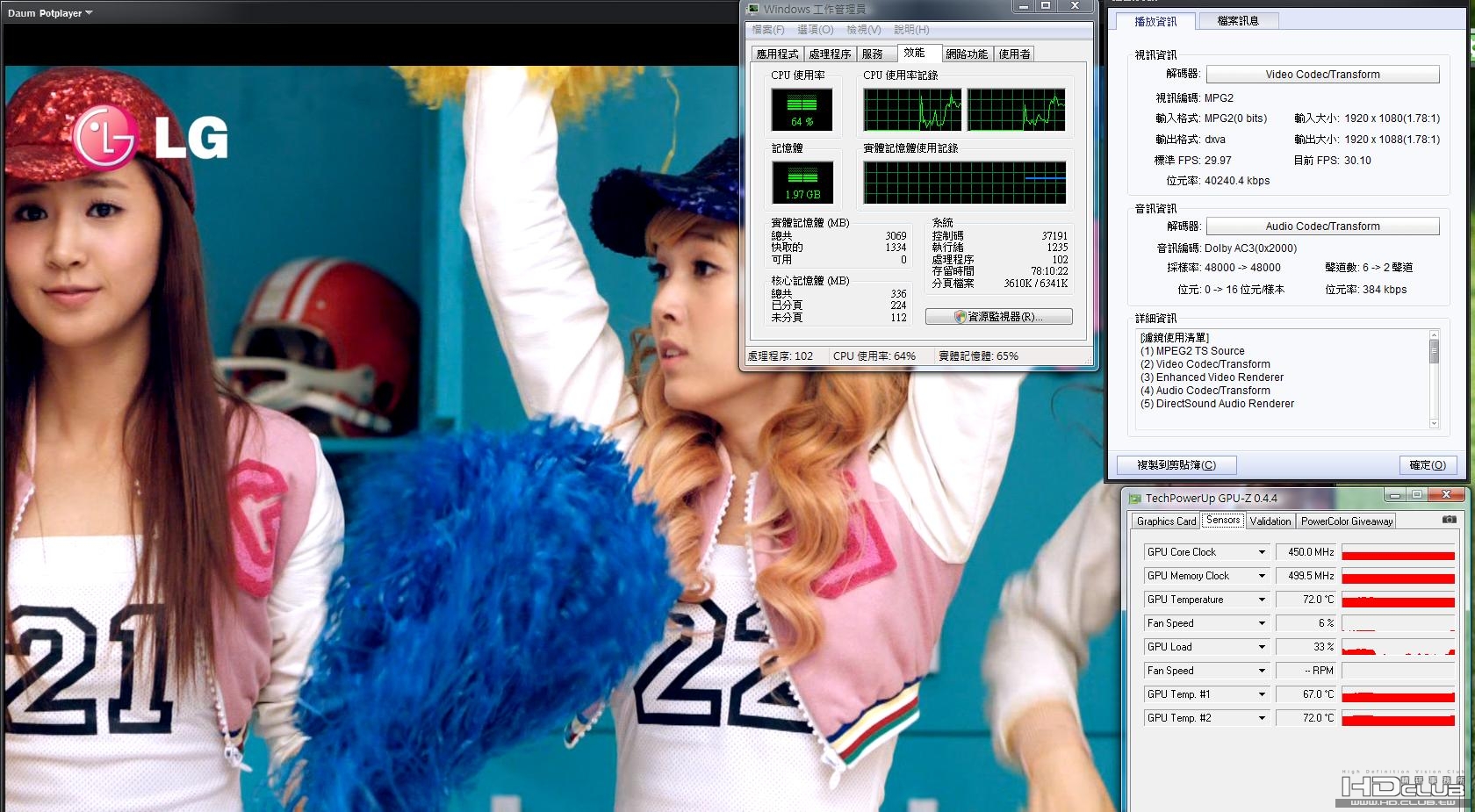Expand the GPU Load dropdown
The width and height of the screenshot is (1475, 812).
(x=1262, y=647)
